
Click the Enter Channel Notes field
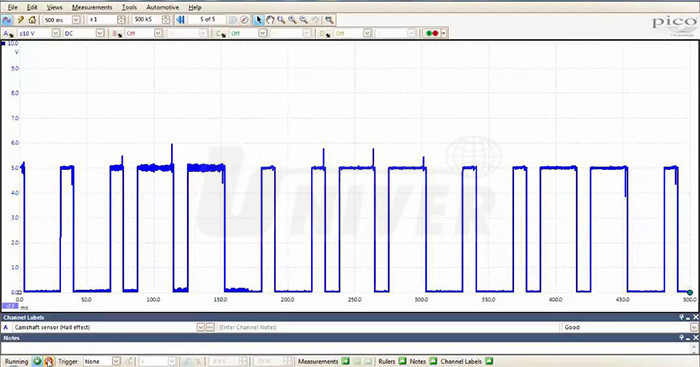388,327
